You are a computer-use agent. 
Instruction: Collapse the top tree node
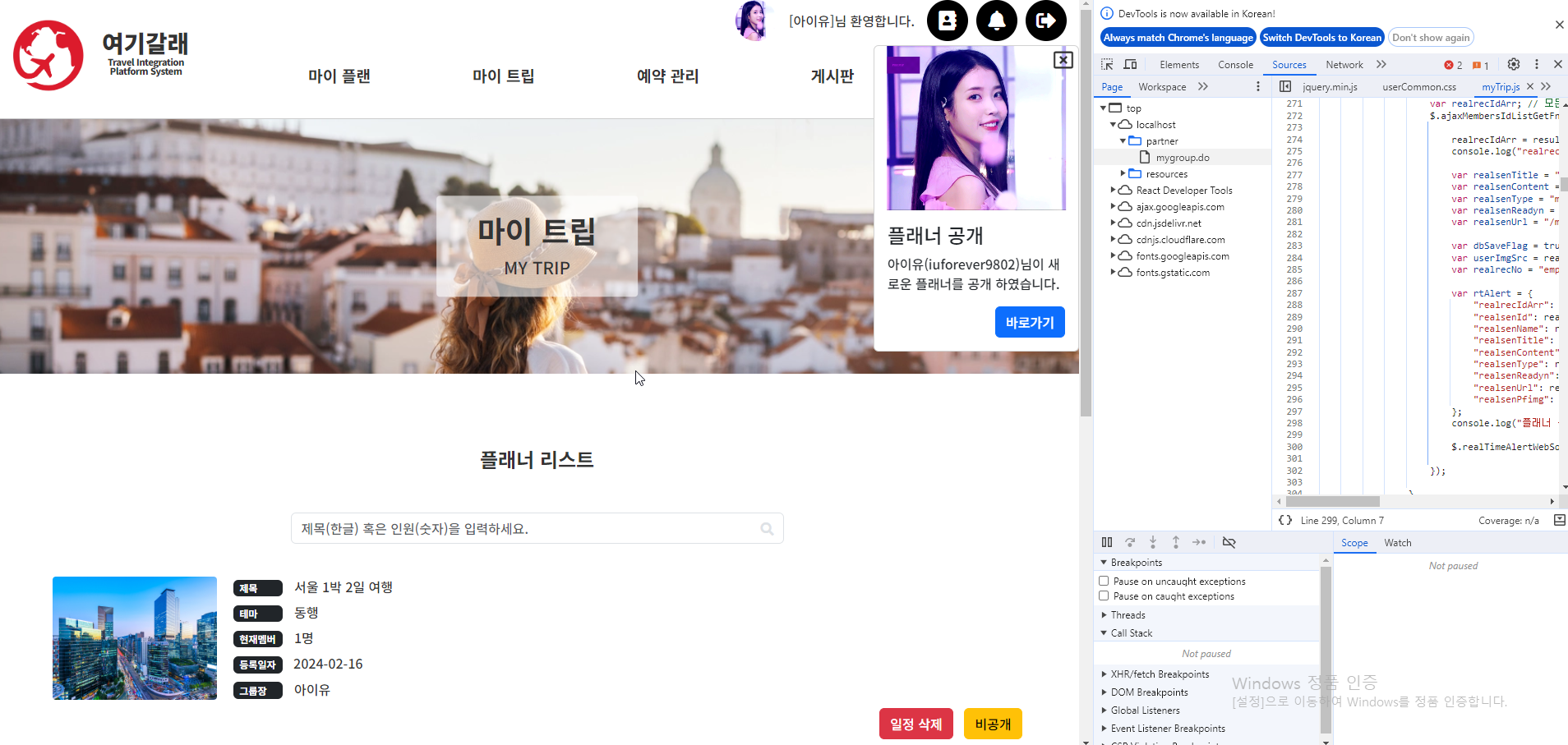point(1104,108)
